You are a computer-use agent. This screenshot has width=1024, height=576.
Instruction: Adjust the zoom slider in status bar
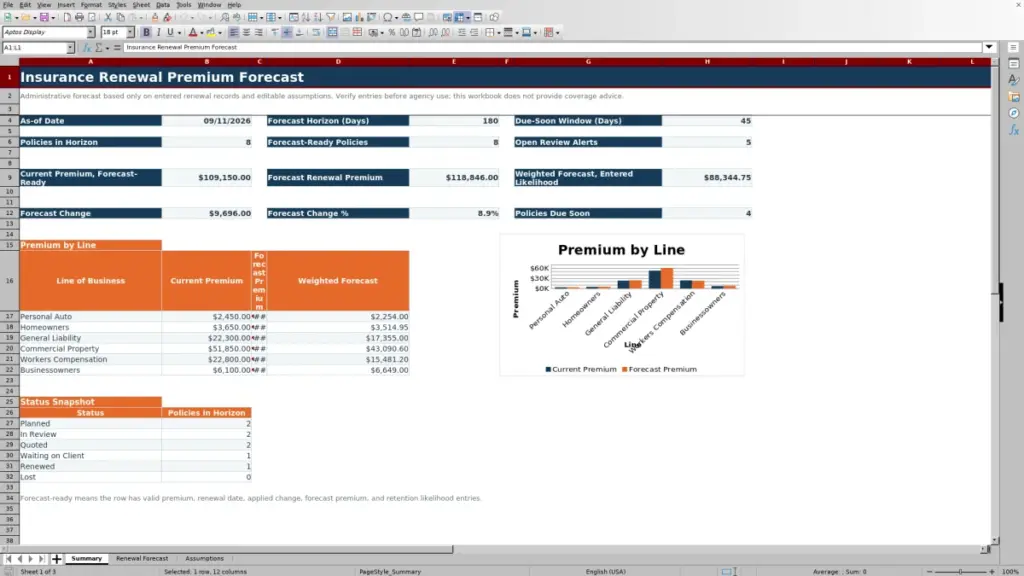[x=960, y=572]
